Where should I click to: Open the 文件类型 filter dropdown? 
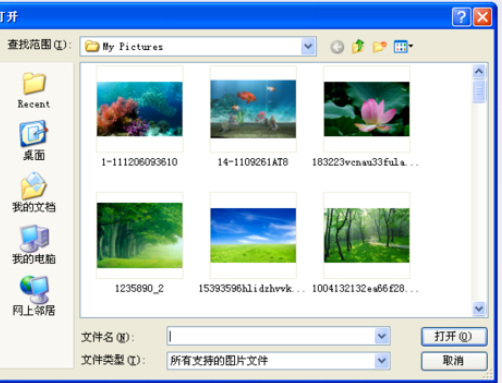[x=382, y=361]
